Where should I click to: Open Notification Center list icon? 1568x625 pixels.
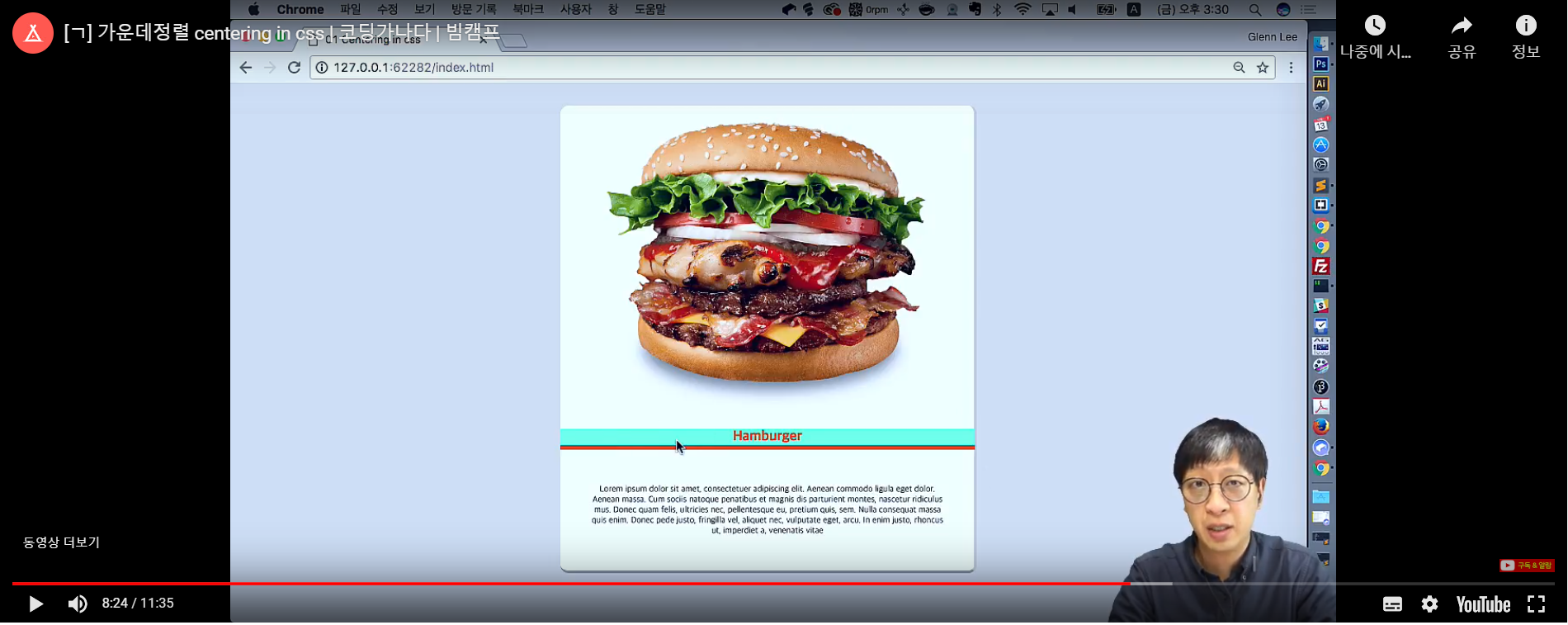1309,10
